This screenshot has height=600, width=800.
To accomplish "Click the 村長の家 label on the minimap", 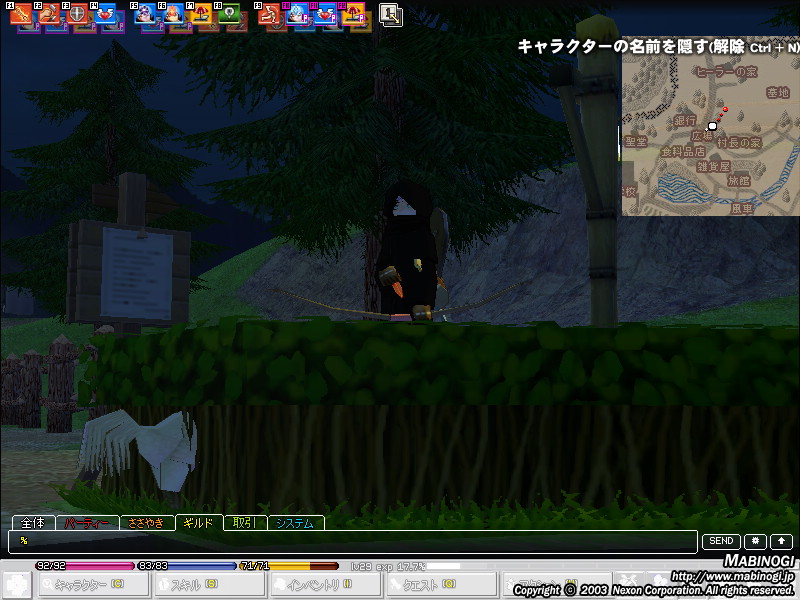I will tap(739, 143).
